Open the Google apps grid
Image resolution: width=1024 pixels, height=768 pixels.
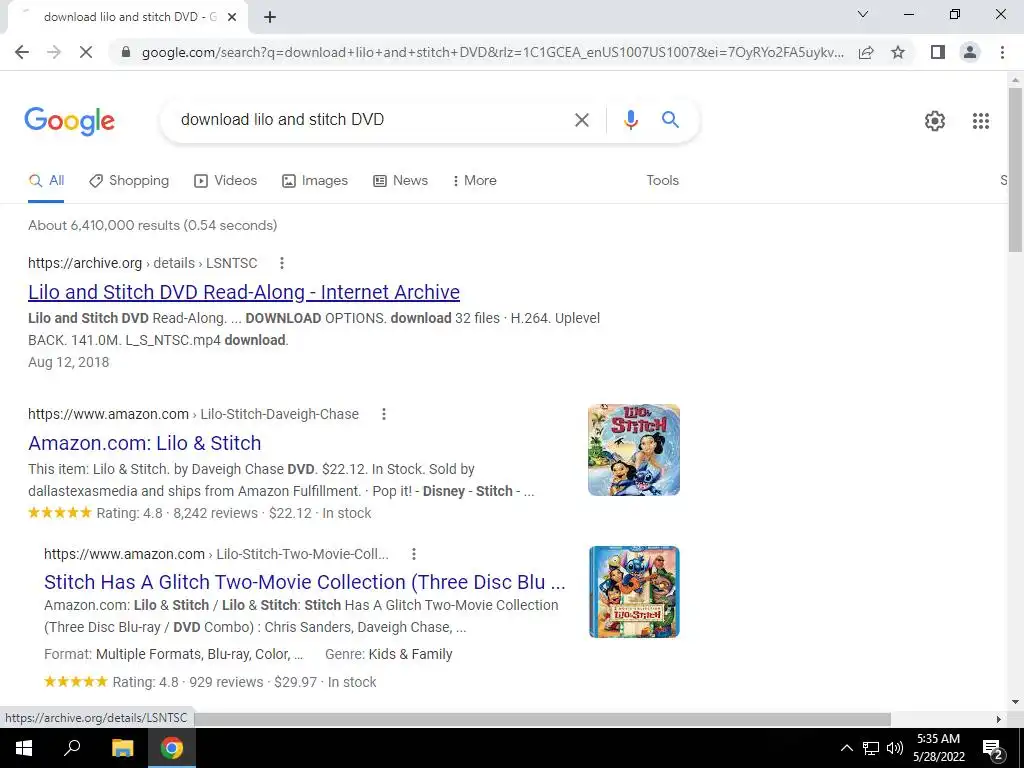point(981,121)
